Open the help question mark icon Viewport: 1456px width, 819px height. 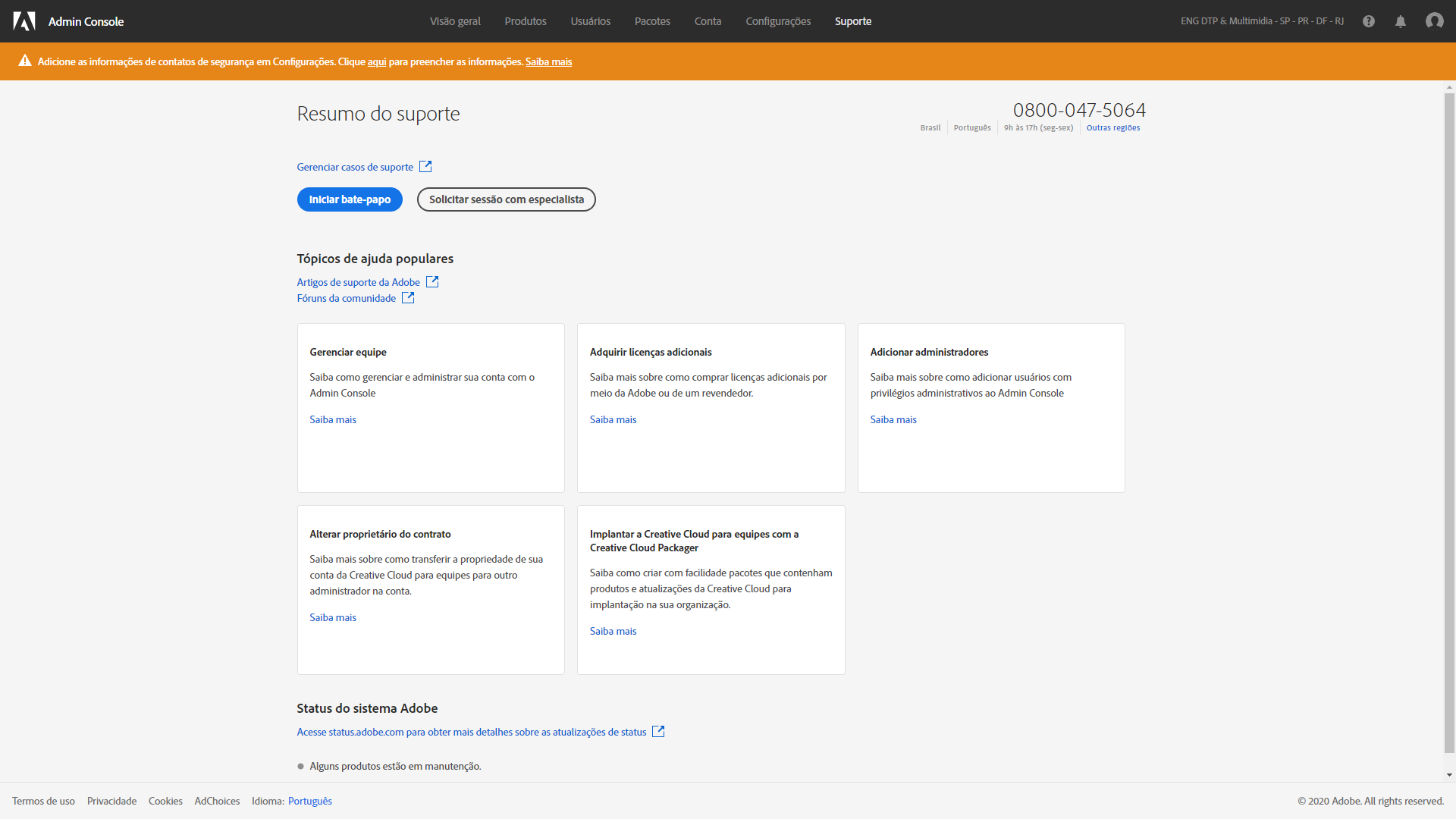(x=1369, y=21)
